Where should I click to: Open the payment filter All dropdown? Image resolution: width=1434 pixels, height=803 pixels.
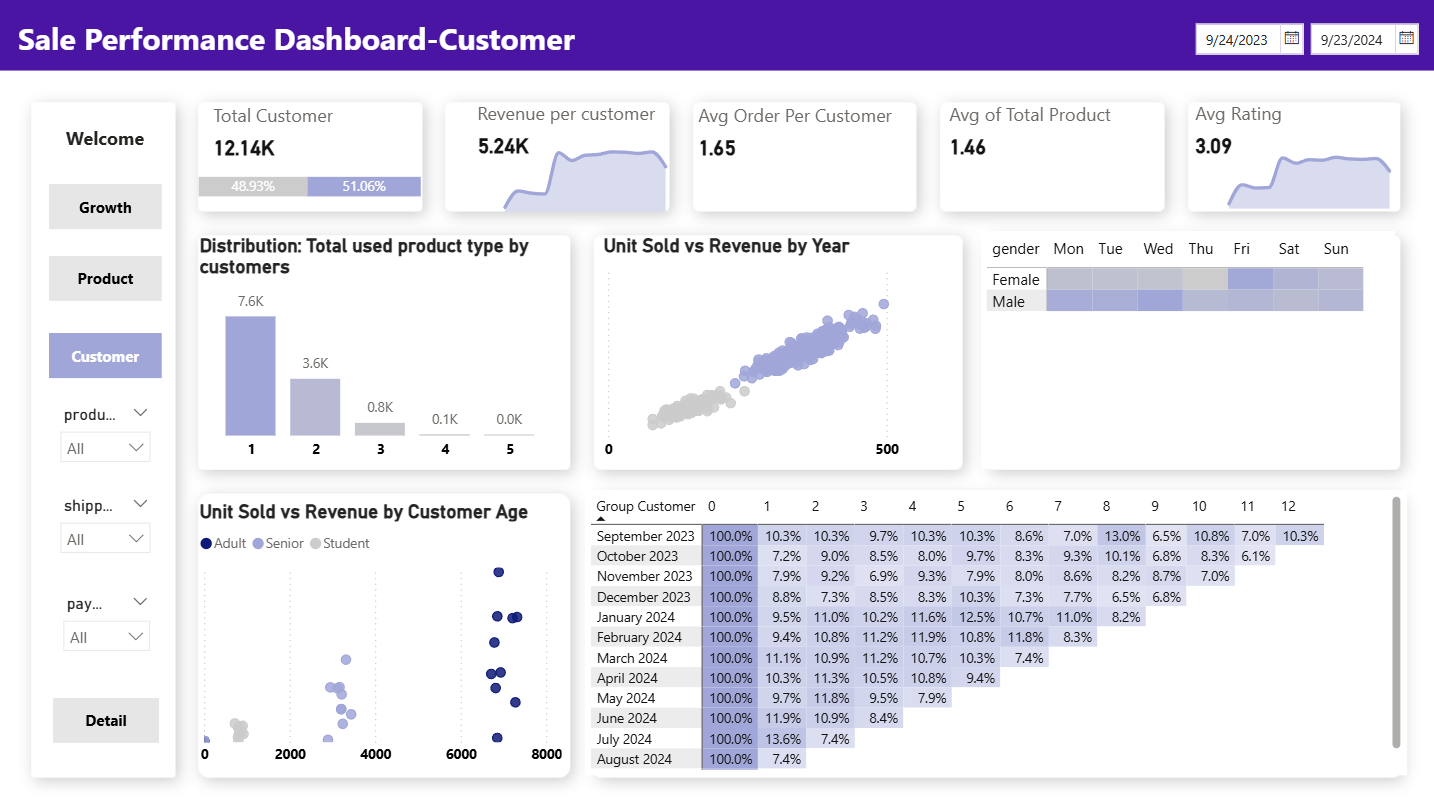[106, 637]
